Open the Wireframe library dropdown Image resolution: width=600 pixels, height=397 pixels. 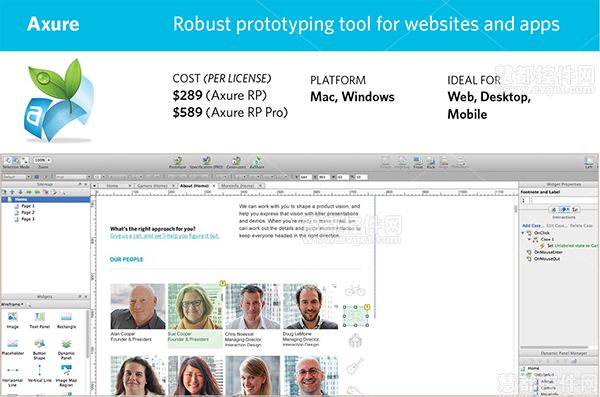13,304
